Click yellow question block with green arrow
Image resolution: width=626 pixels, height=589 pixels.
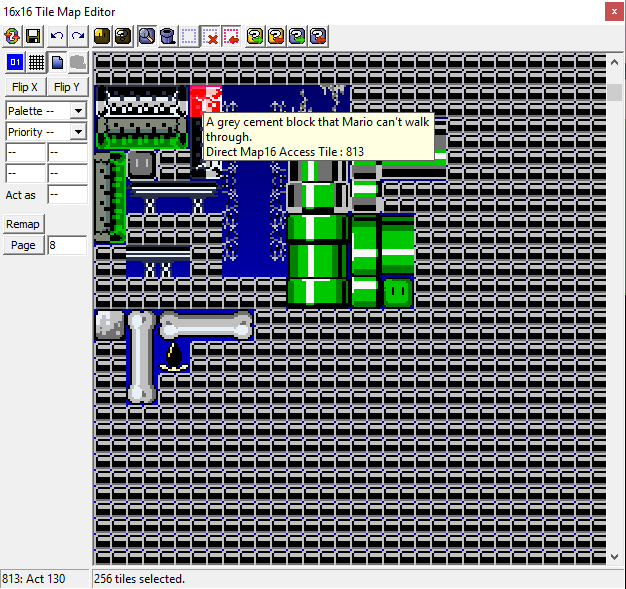[x=256, y=36]
